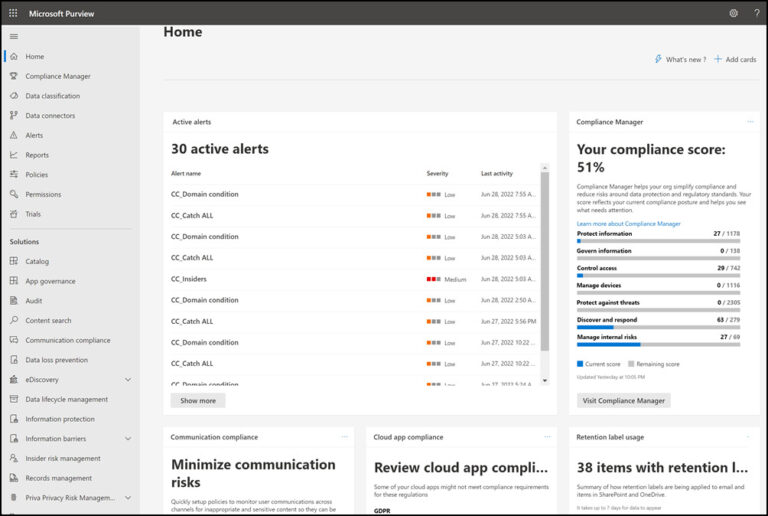Open Reports in navigation
The height and width of the screenshot is (516, 768).
click(x=37, y=155)
